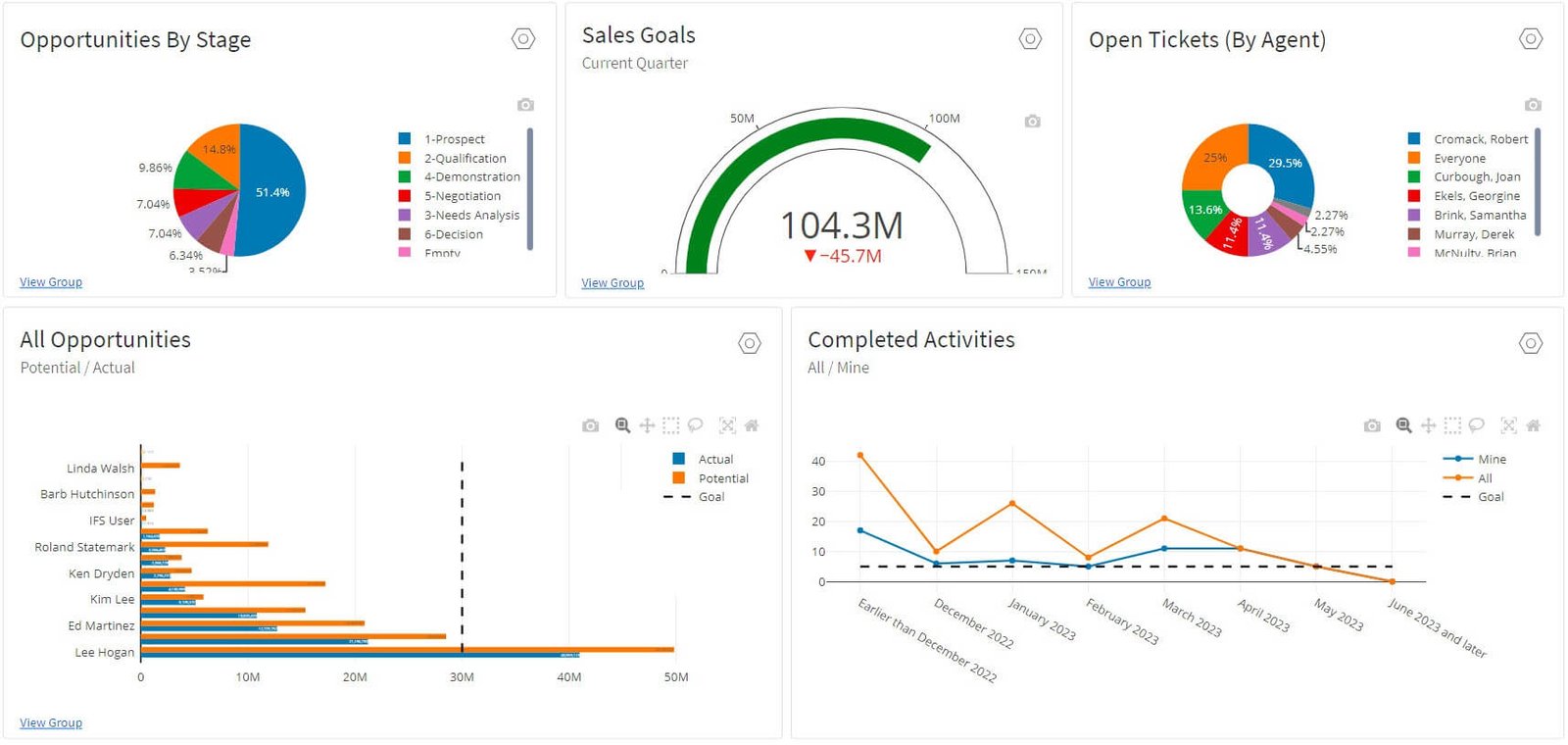Open All Opportunities widget settings hexagon
Screen dimensions: 1568x745
point(750,343)
